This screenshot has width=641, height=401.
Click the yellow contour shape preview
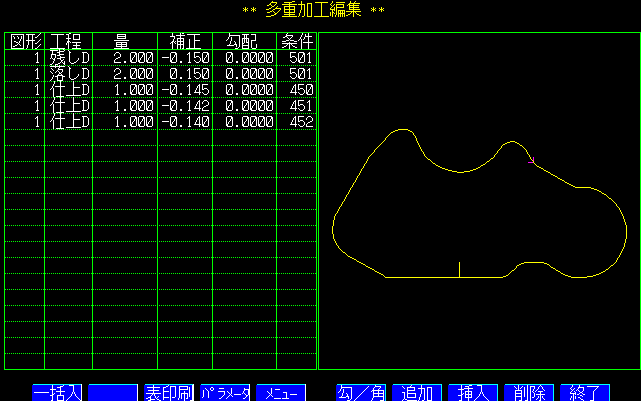click(x=479, y=204)
